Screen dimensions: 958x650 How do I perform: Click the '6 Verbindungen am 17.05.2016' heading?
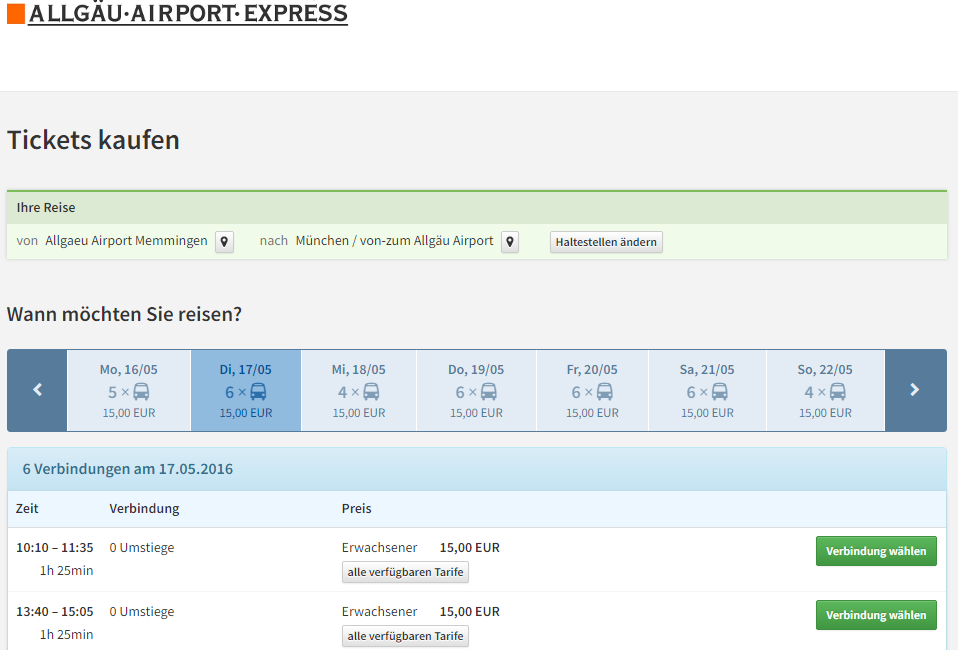point(128,469)
